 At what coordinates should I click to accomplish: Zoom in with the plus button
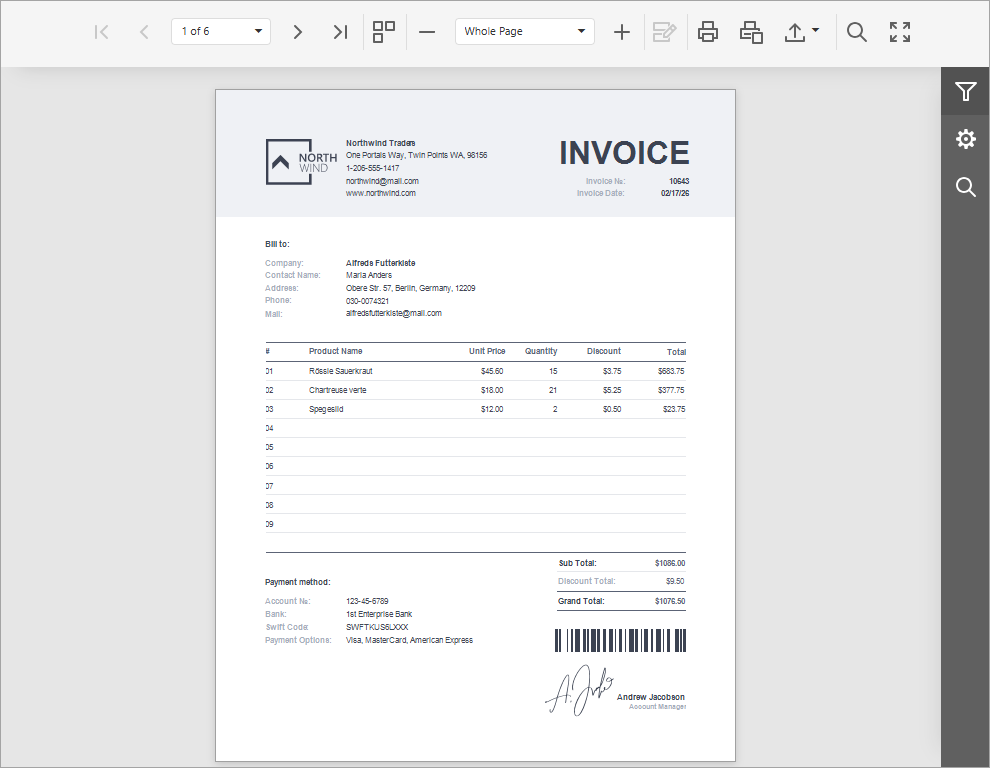622,32
